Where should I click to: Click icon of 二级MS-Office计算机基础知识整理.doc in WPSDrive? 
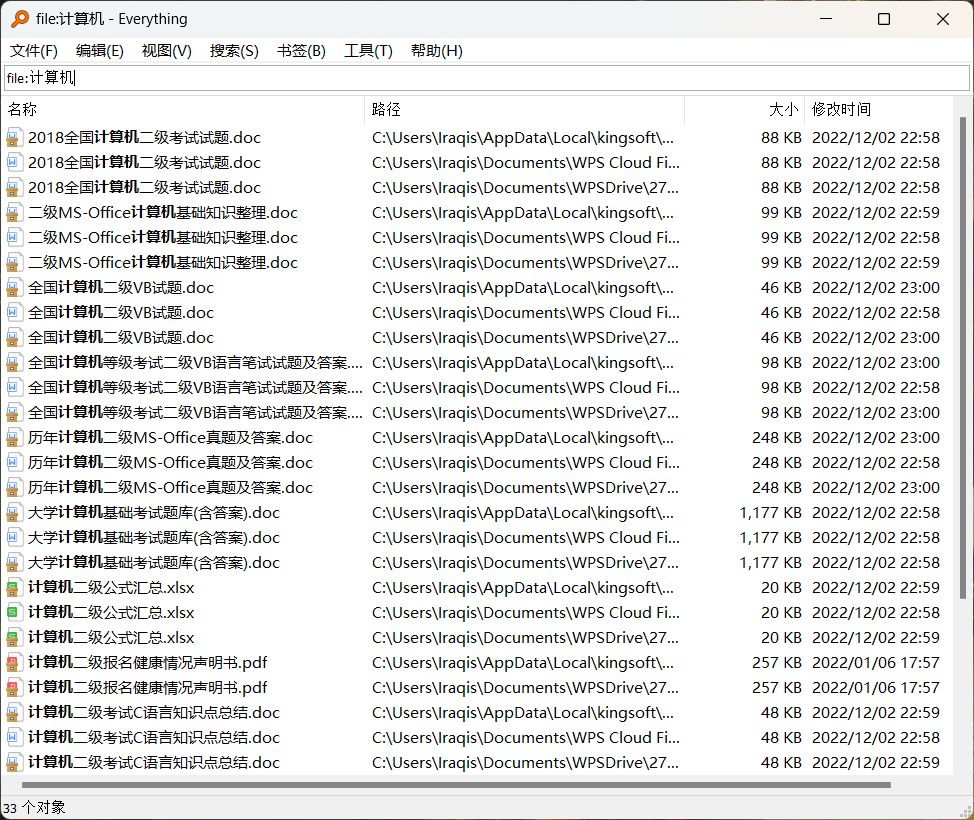click(x=13, y=263)
